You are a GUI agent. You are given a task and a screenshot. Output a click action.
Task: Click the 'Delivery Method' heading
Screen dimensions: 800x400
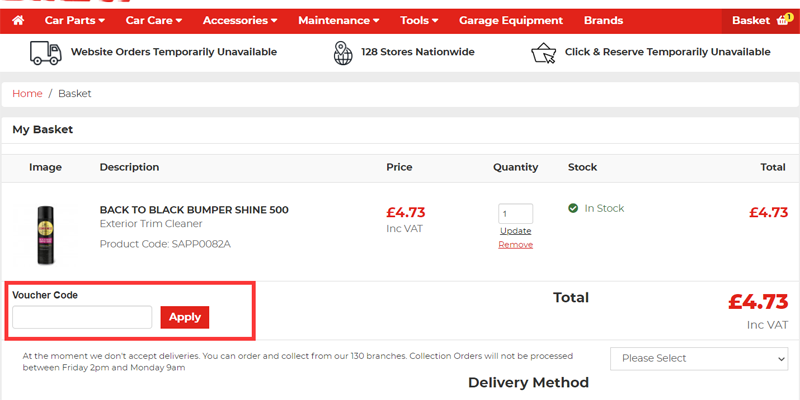tap(528, 383)
